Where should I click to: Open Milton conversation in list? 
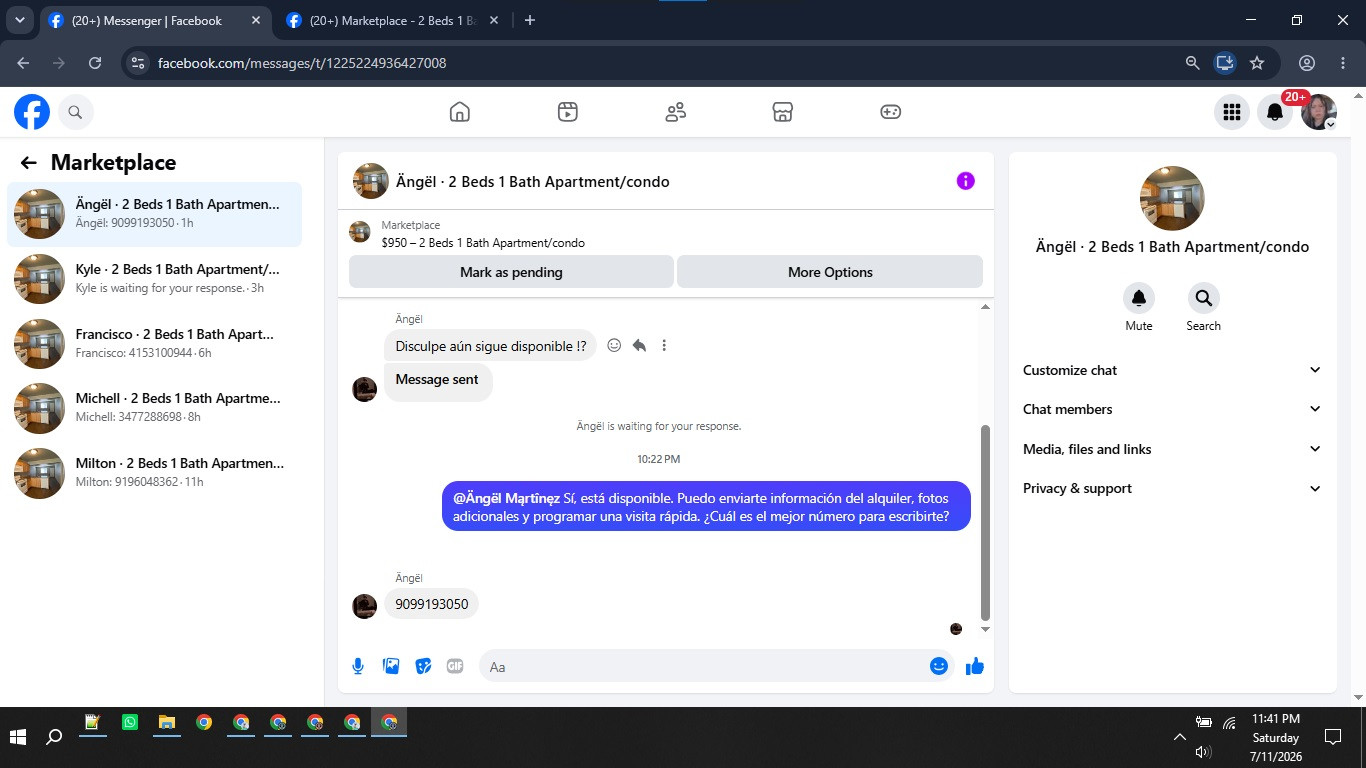tap(154, 473)
